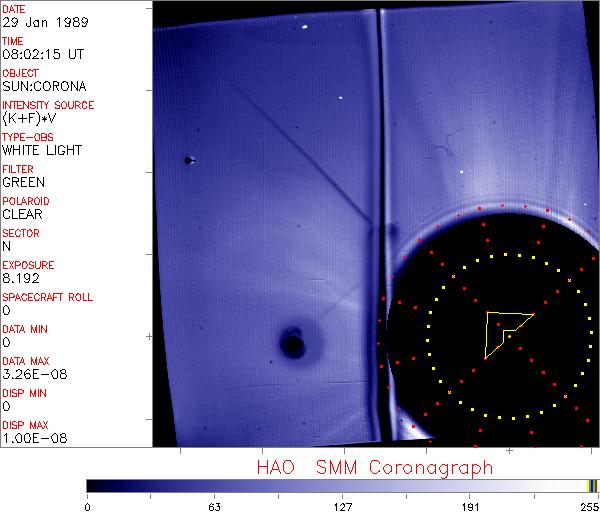600x512 pixels.
Task: Click the TYPE-OBS label
Action: 28,137
